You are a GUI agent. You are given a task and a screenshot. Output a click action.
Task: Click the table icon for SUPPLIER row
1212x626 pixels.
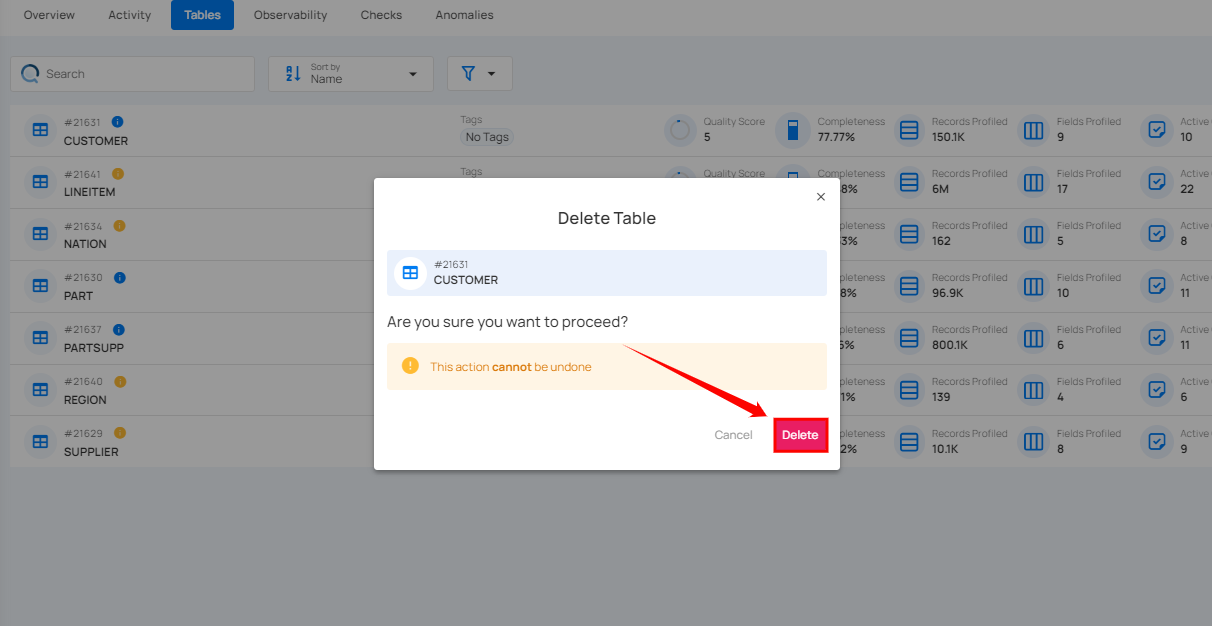40,441
